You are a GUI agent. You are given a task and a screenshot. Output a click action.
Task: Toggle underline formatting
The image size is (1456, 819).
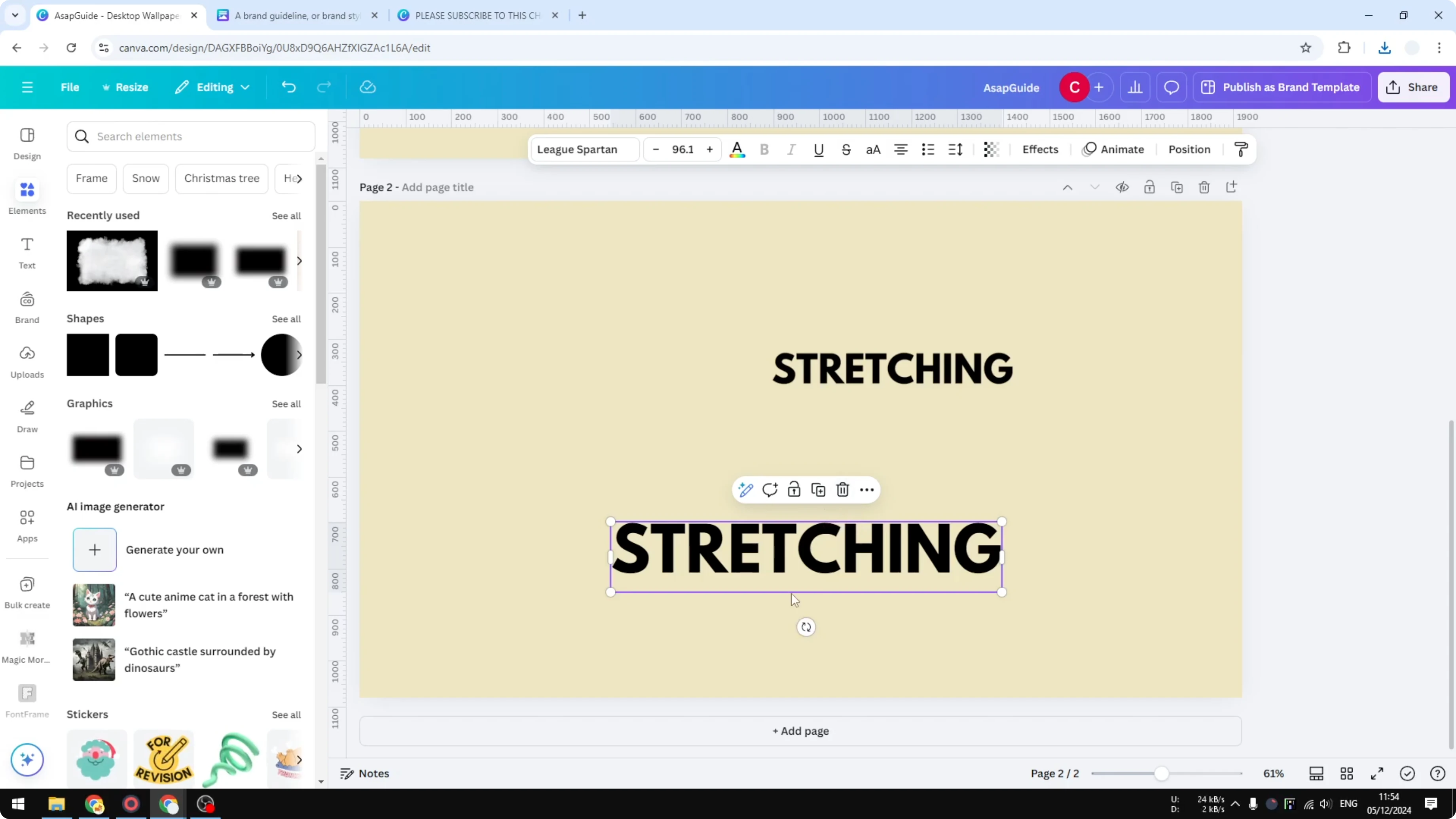(x=819, y=149)
